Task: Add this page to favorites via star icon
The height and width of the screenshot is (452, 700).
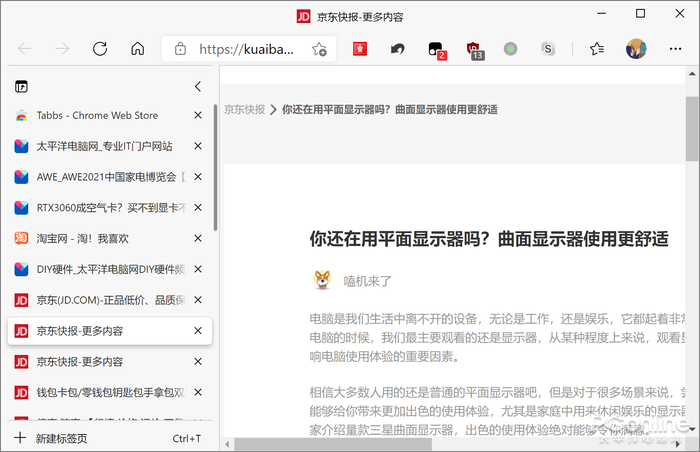Action: click(319, 49)
